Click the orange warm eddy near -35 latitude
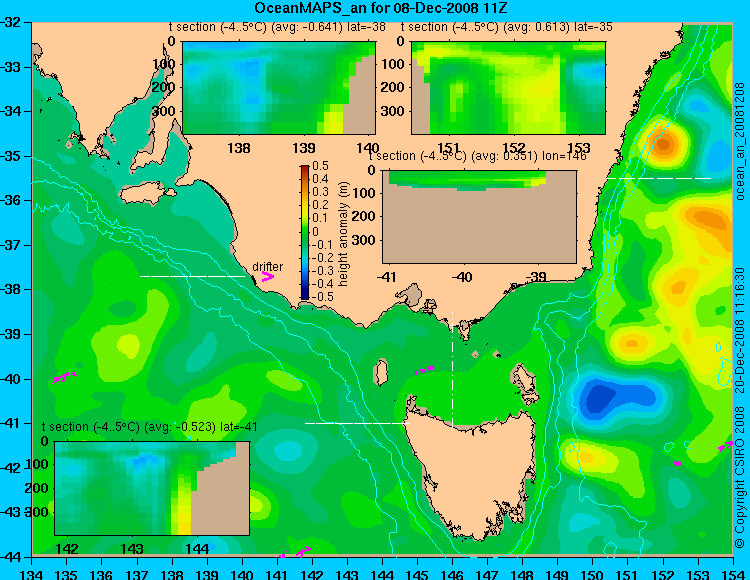Viewport: 750px width, 580px height. pos(664,143)
